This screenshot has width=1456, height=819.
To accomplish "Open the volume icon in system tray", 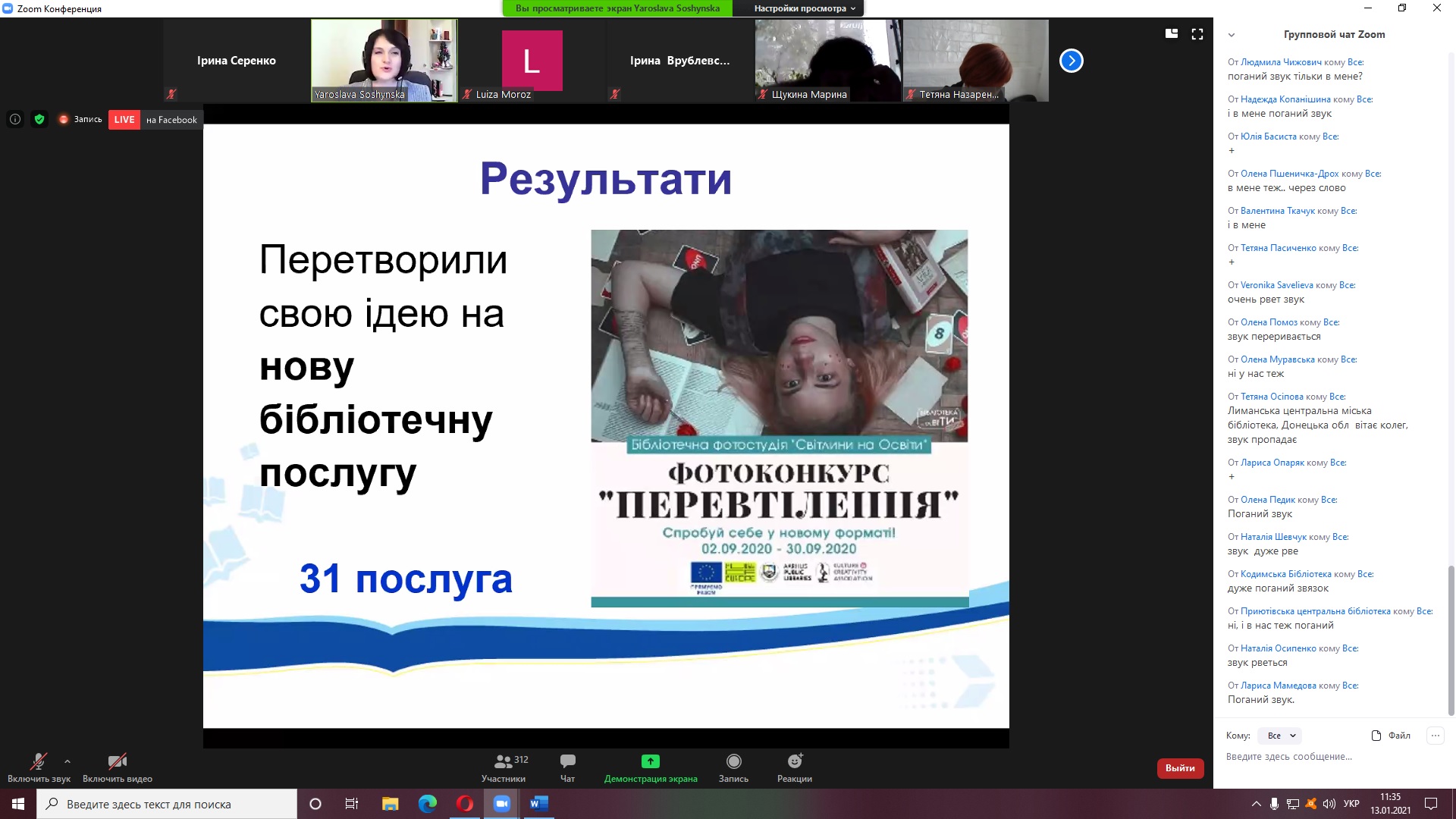I will [x=1329, y=804].
